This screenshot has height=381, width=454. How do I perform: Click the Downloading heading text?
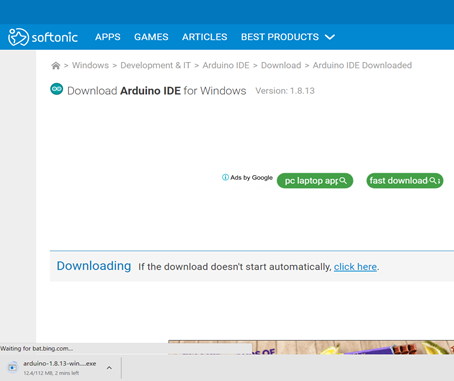(94, 266)
